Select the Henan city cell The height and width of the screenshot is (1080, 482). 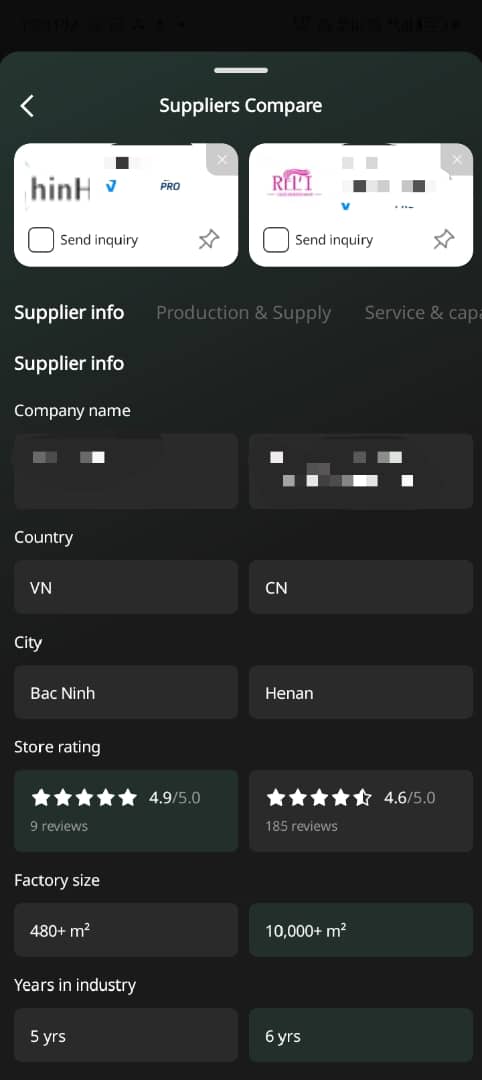(361, 692)
